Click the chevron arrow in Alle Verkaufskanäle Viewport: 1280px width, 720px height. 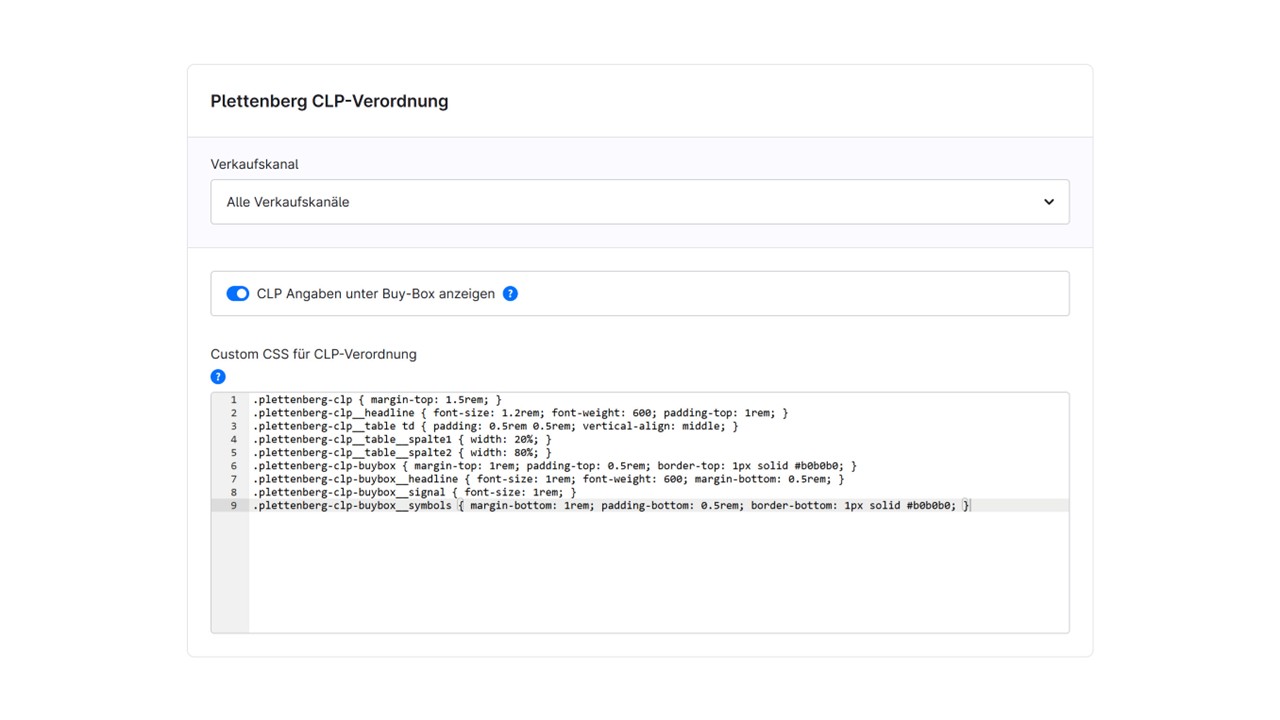(1049, 202)
